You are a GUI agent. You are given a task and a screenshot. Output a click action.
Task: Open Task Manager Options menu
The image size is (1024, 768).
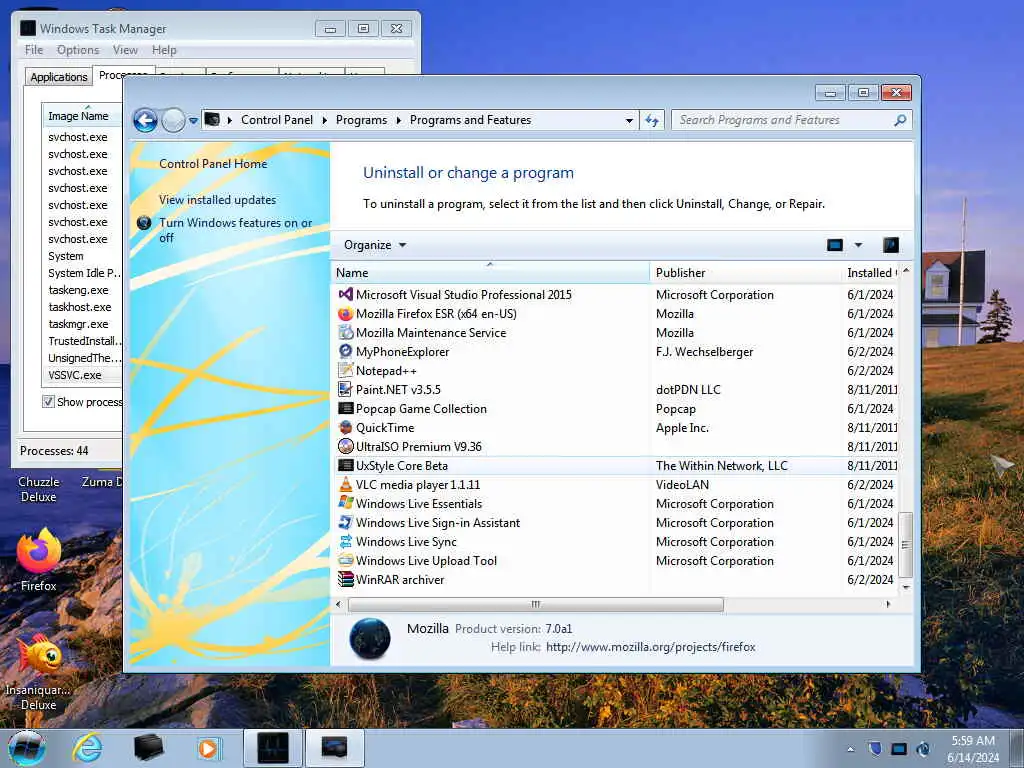[x=78, y=50]
